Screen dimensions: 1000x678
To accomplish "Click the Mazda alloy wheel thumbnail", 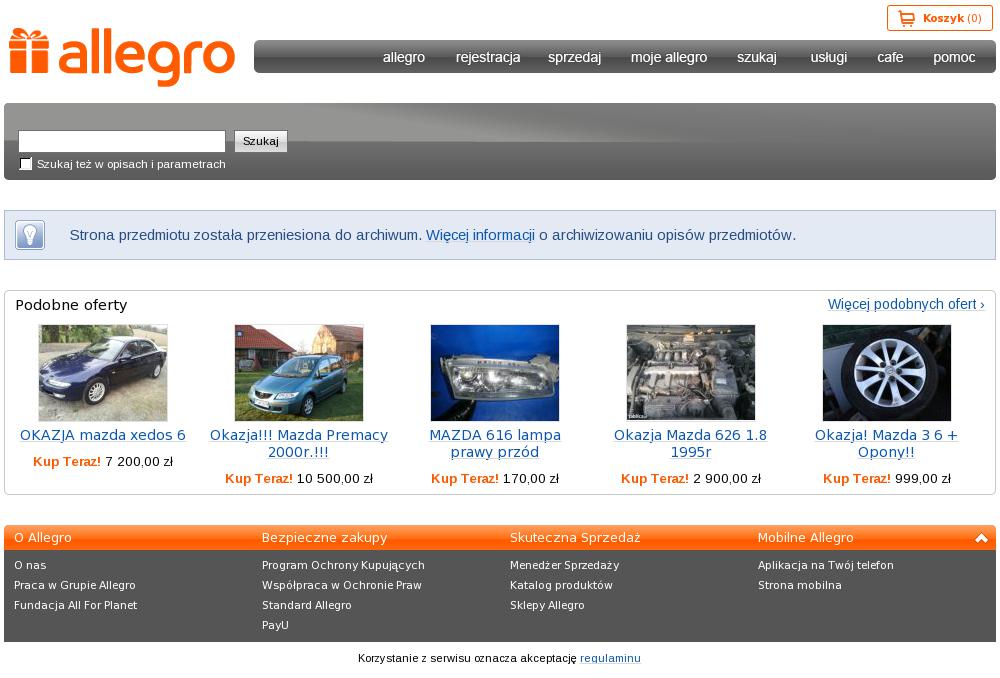I will click(886, 372).
